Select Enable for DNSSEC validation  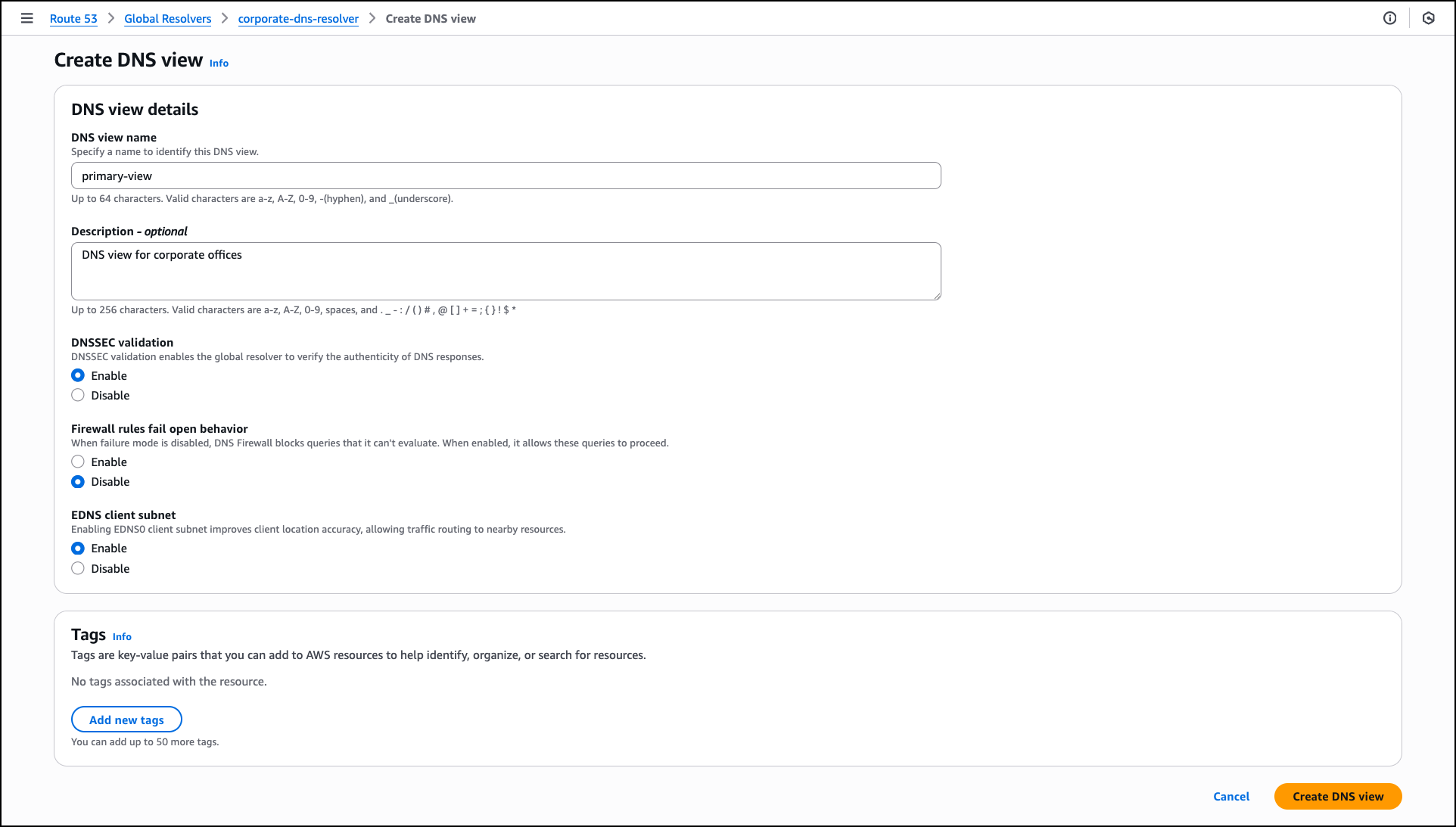click(78, 375)
